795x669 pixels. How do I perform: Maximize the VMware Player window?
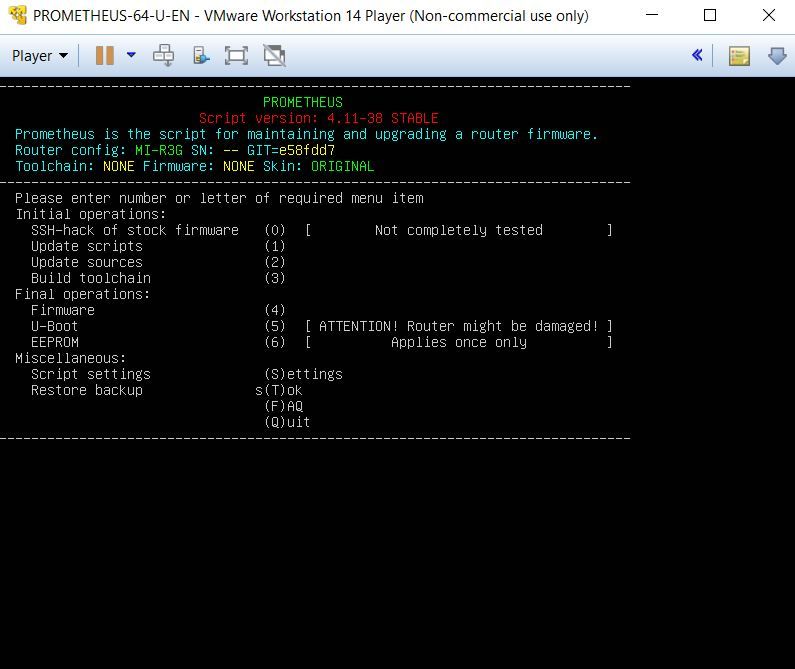pos(710,15)
